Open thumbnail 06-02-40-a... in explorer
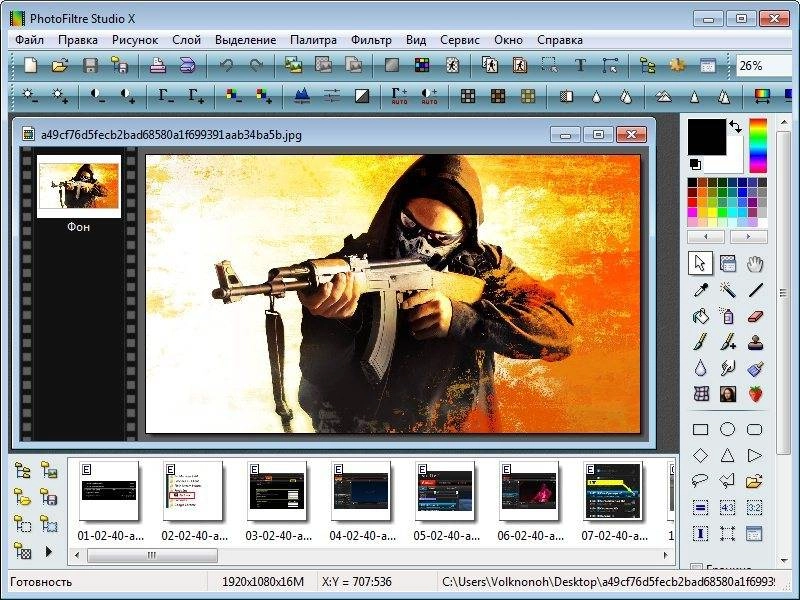The height and width of the screenshot is (600, 800). [x=529, y=491]
